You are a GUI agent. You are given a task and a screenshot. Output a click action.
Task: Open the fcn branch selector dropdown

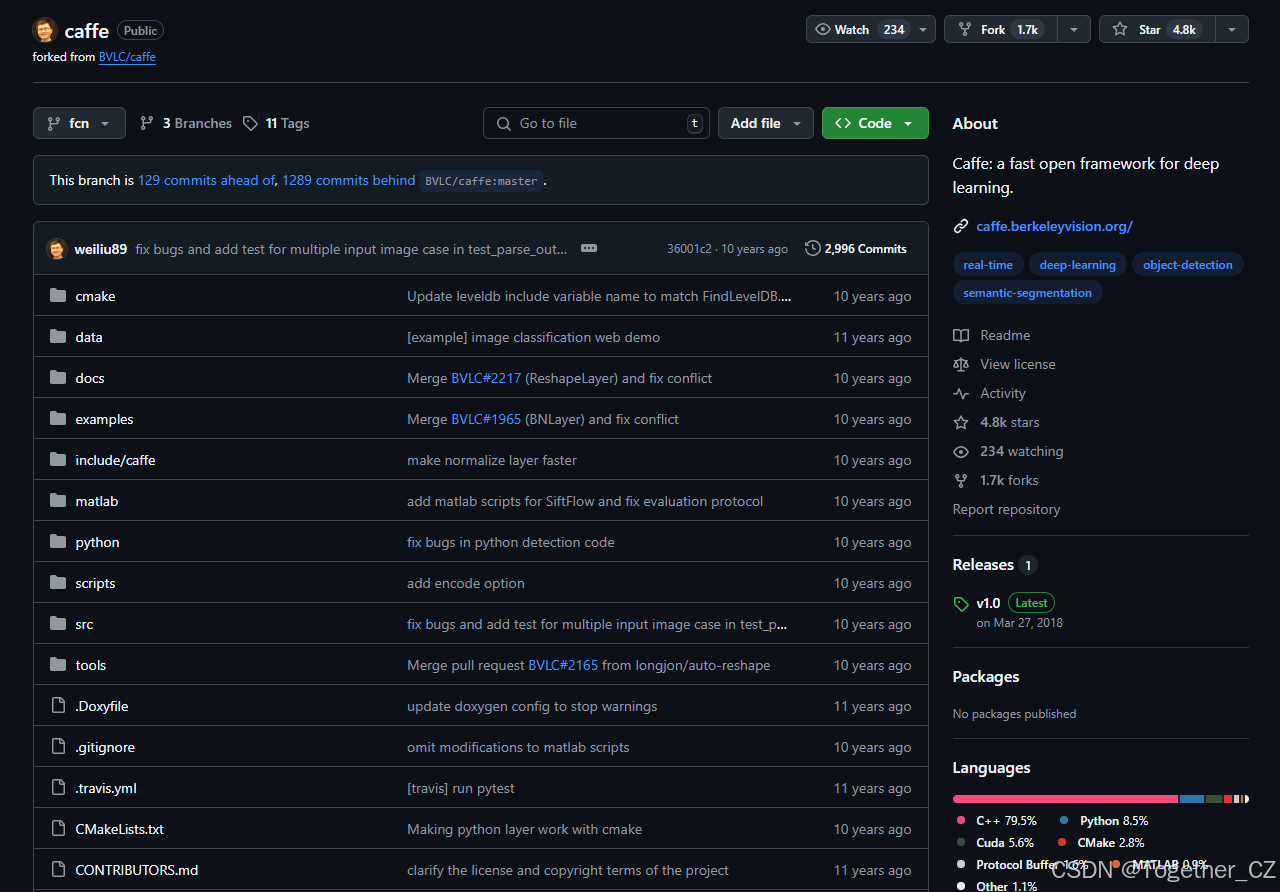(x=79, y=123)
